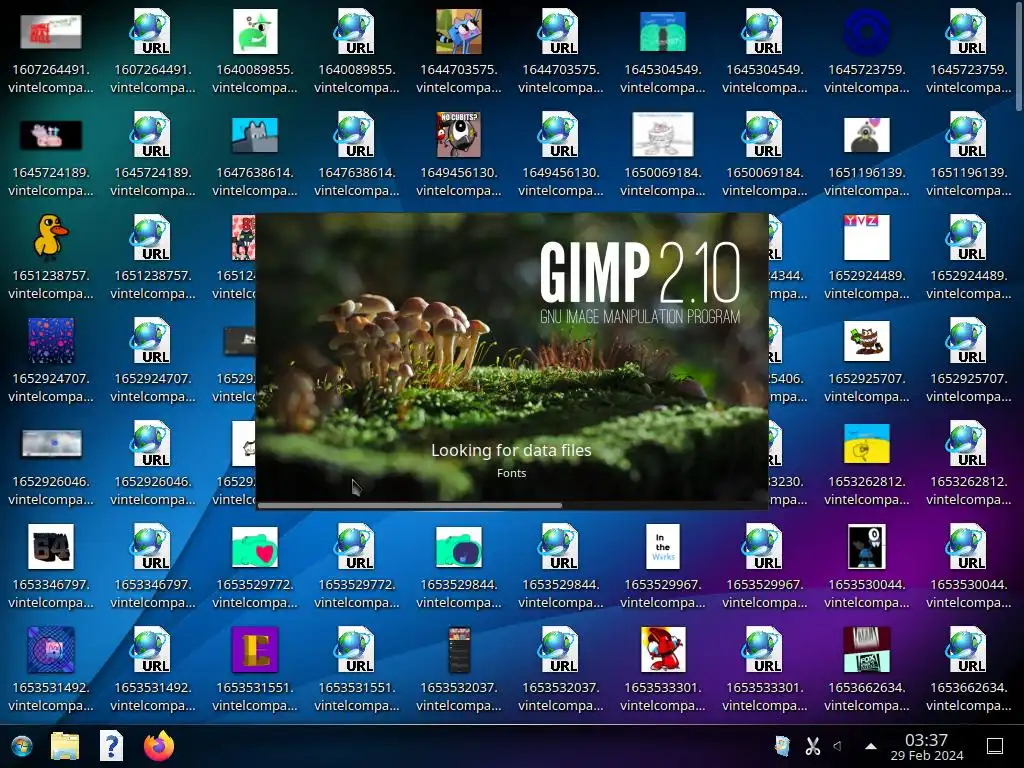Select the YVZ image file 1652924489
Image resolution: width=1024 pixels, height=768 pixels.
[x=867, y=238]
